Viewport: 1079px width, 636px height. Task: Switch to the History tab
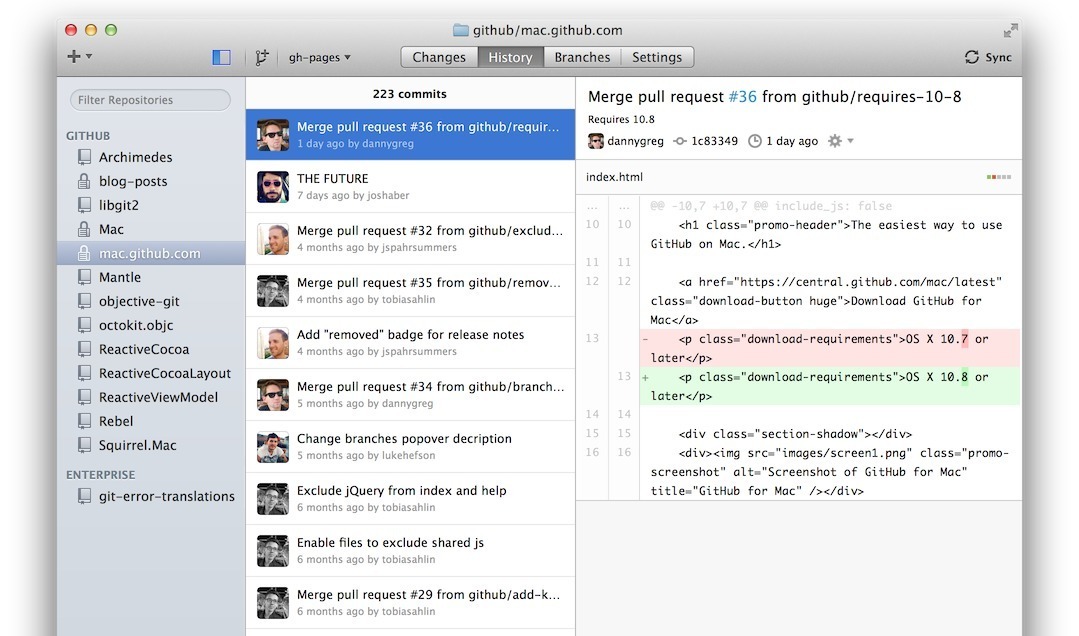[x=511, y=57]
